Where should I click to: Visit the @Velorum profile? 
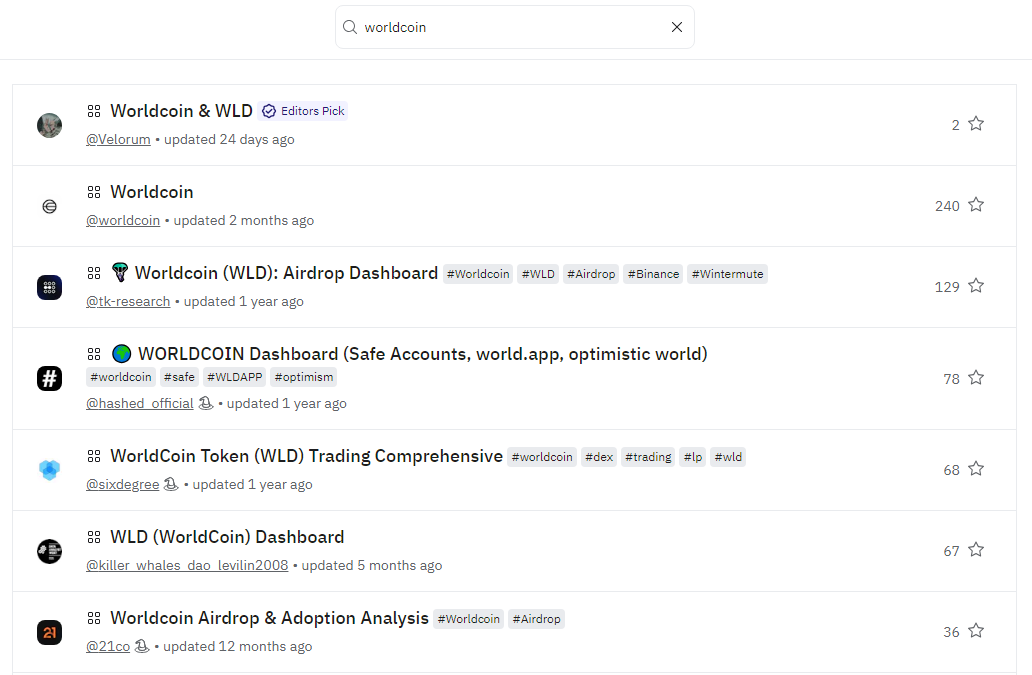[118, 139]
